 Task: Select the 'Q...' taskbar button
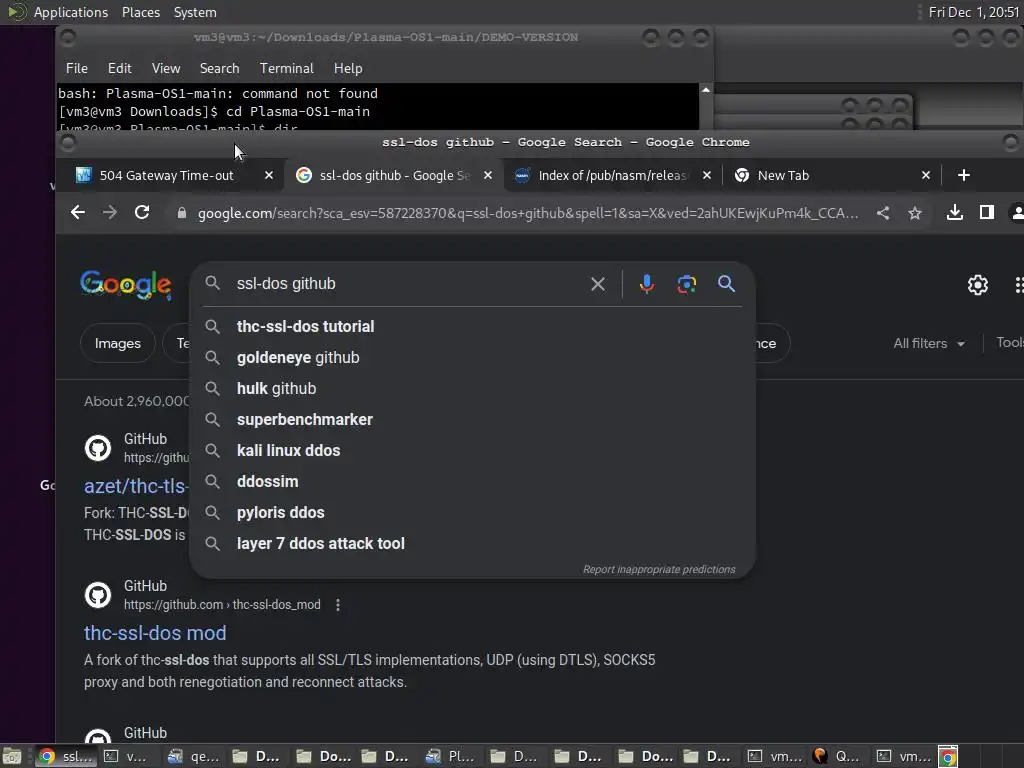point(837,756)
